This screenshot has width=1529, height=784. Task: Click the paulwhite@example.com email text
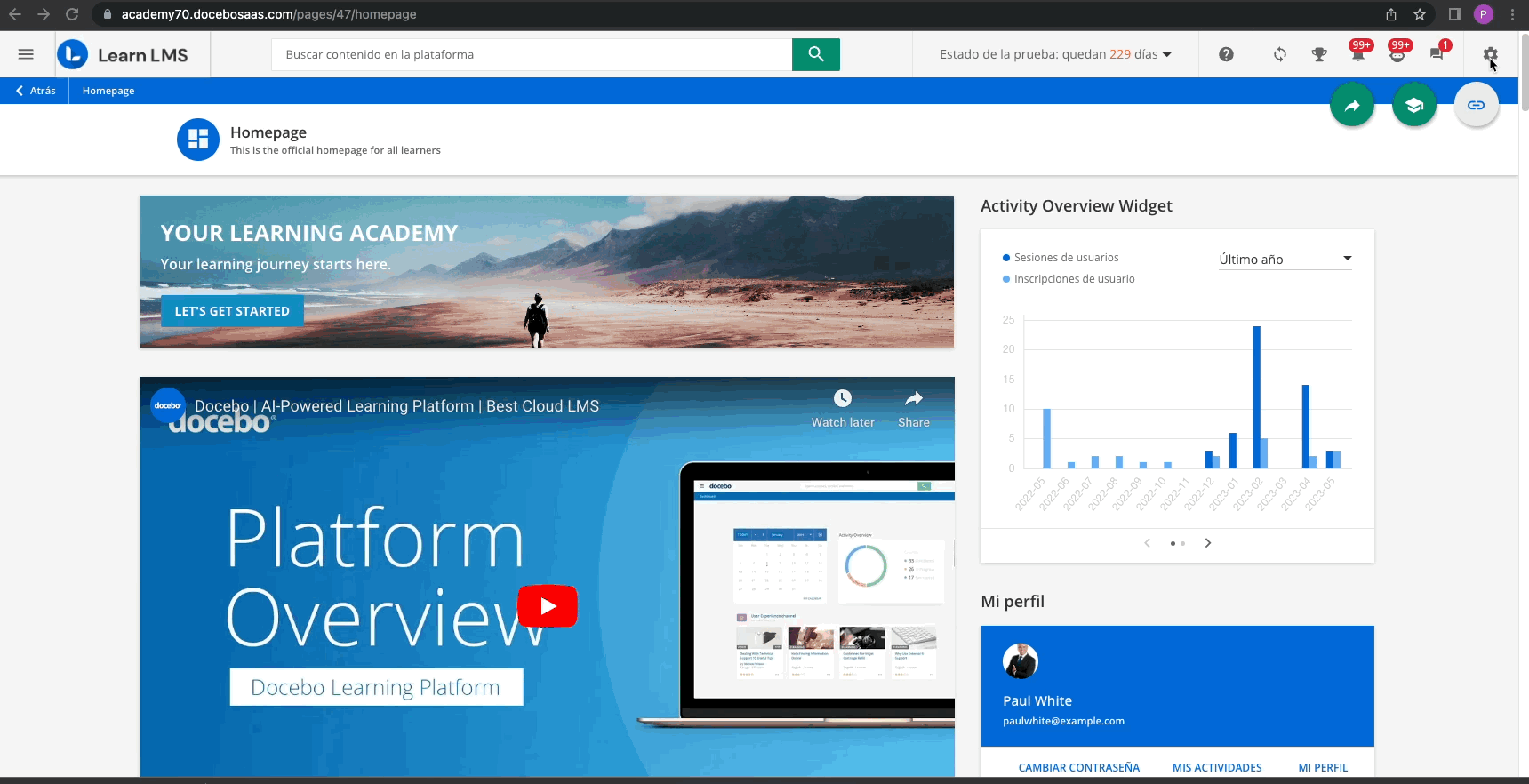1063,721
